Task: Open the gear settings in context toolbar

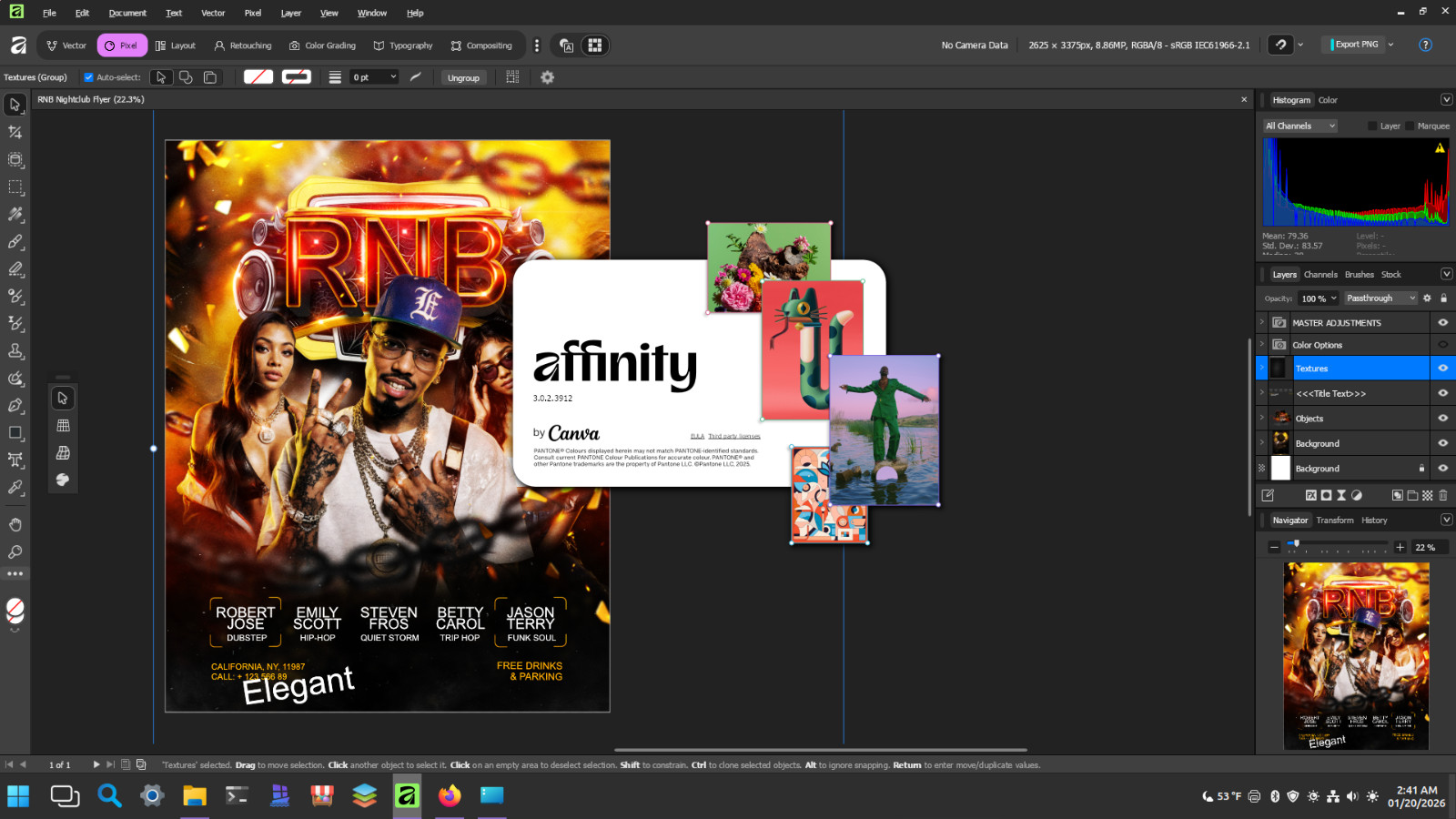Action: tap(547, 77)
